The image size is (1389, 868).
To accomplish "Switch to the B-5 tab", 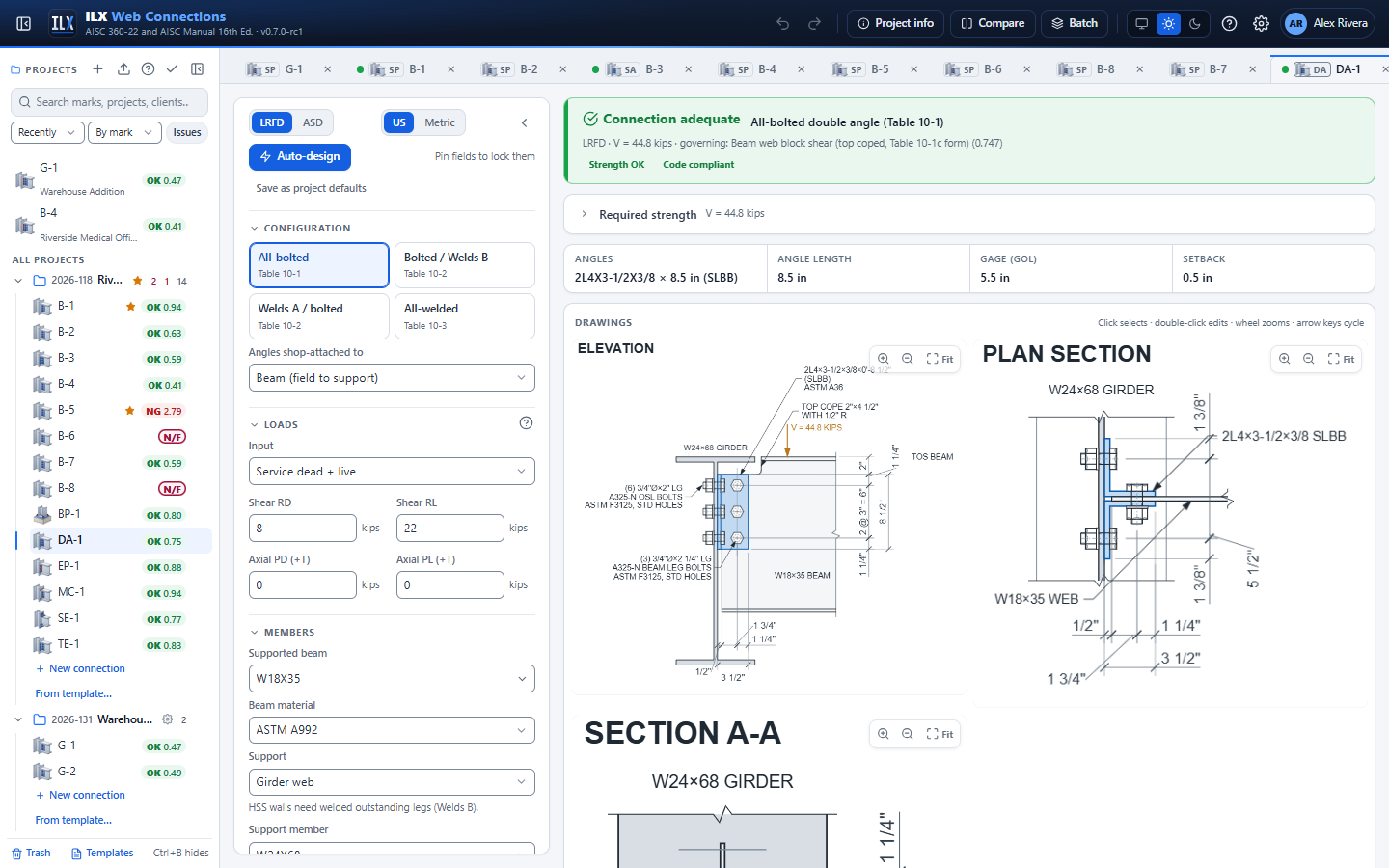I will point(870,69).
